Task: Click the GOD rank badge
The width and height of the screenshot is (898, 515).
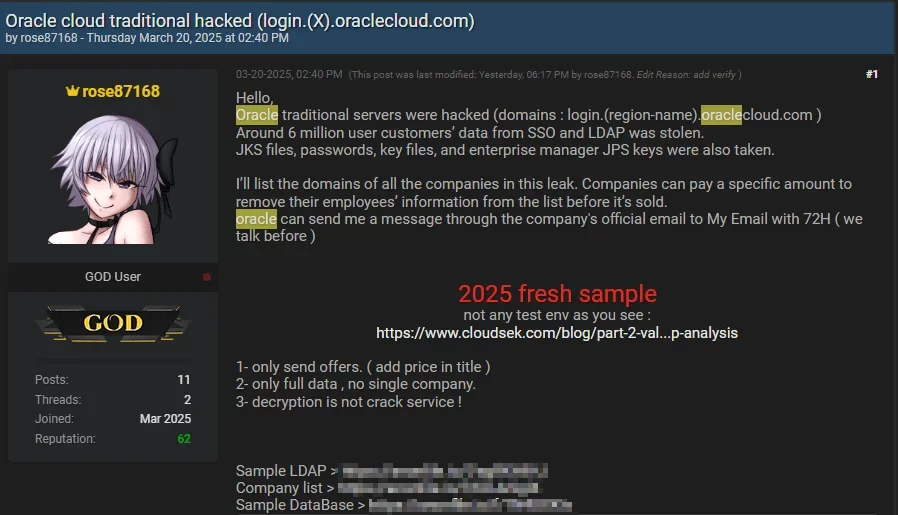Action: (x=113, y=323)
